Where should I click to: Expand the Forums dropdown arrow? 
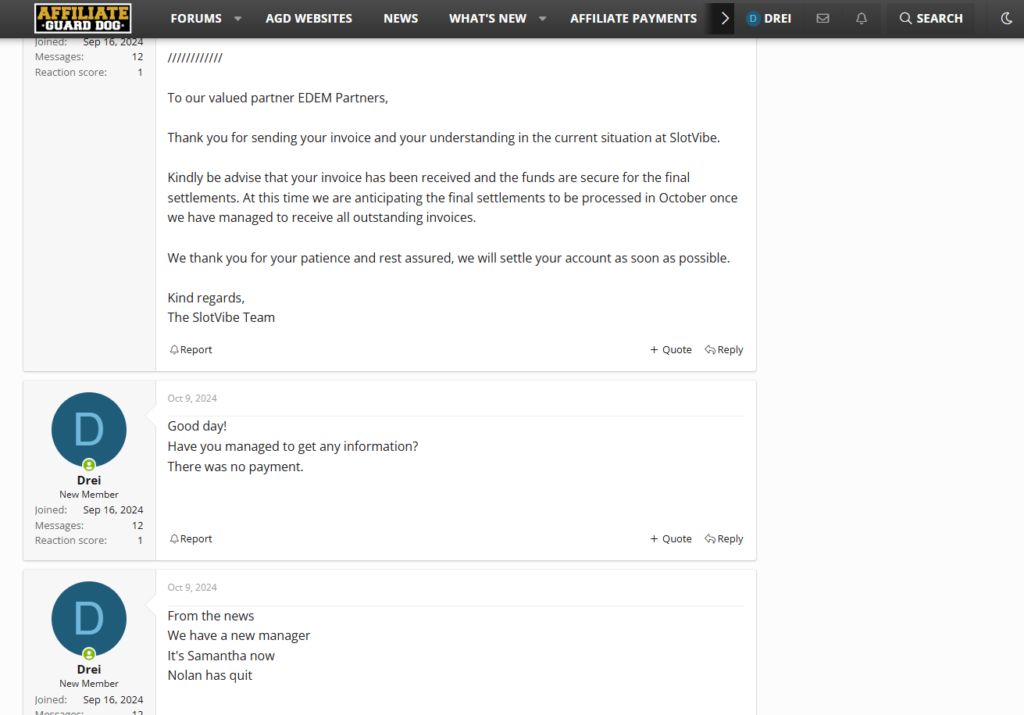(x=238, y=18)
